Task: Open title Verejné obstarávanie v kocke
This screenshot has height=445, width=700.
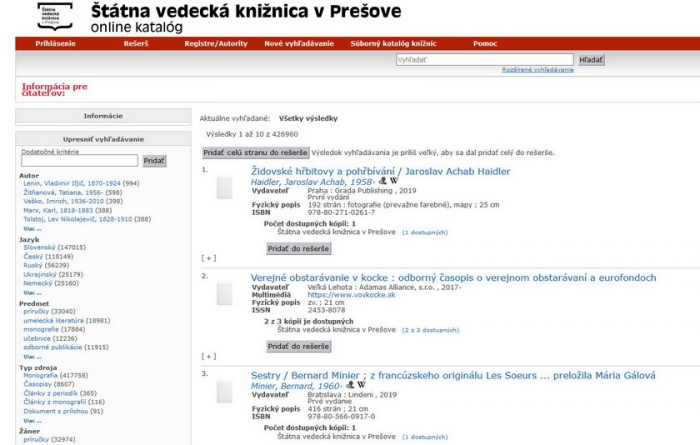Action: click(x=454, y=278)
